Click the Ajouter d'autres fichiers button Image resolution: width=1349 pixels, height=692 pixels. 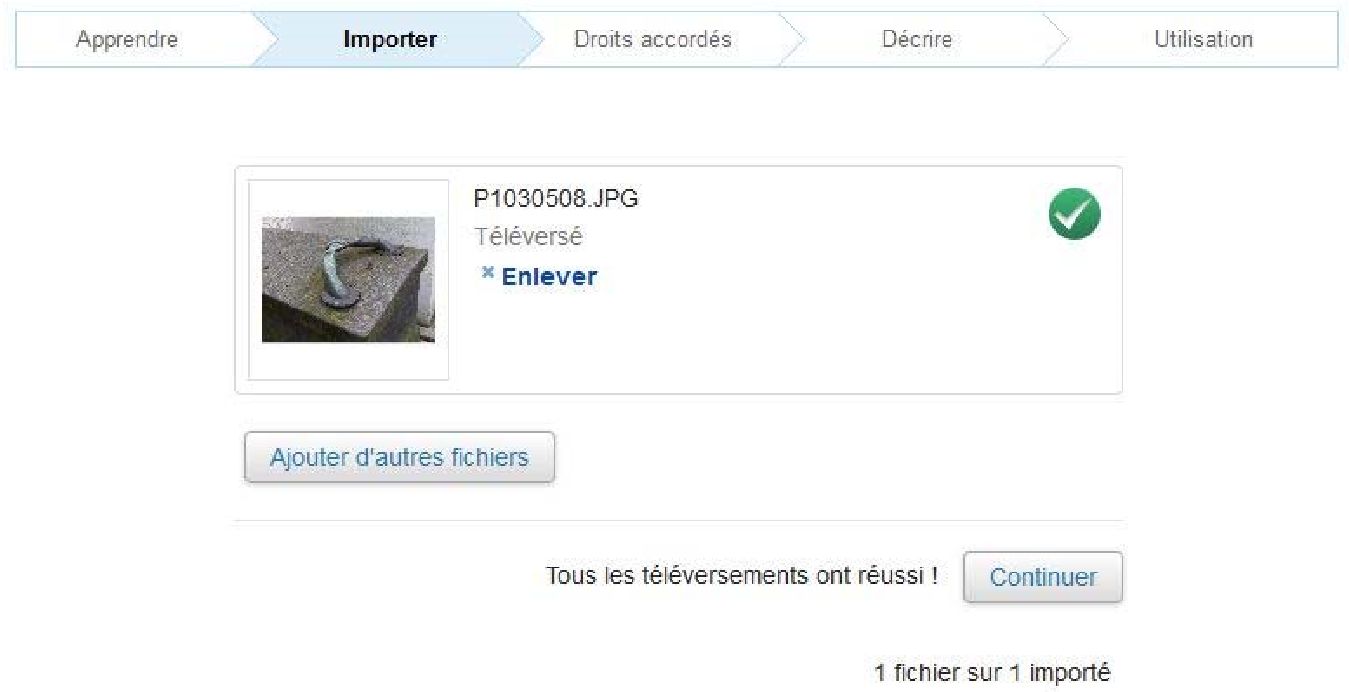[x=399, y=458]
